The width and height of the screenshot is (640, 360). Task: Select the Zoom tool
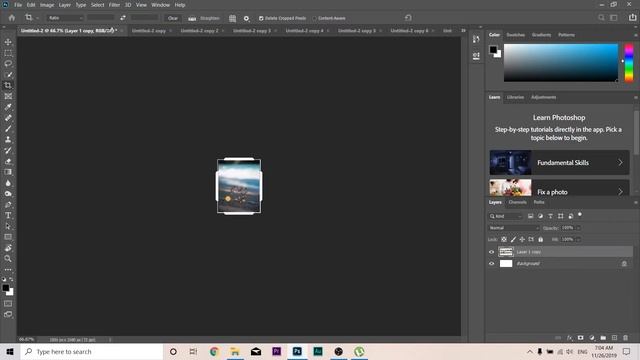pos(8,258)
